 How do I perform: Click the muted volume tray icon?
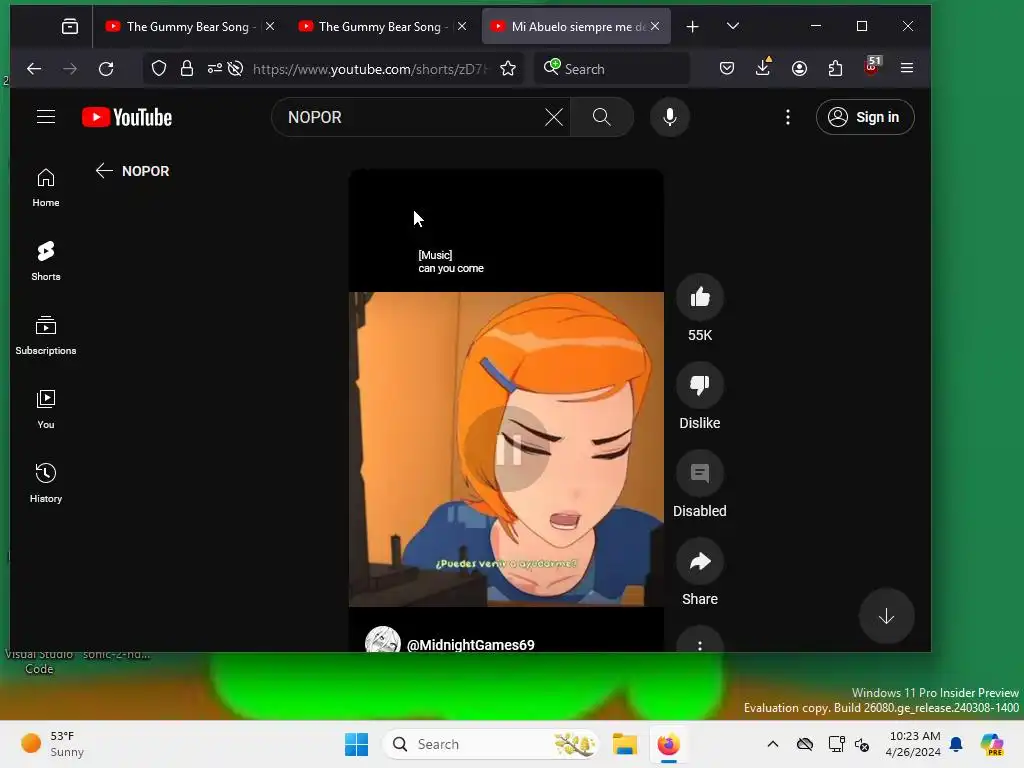862,744
